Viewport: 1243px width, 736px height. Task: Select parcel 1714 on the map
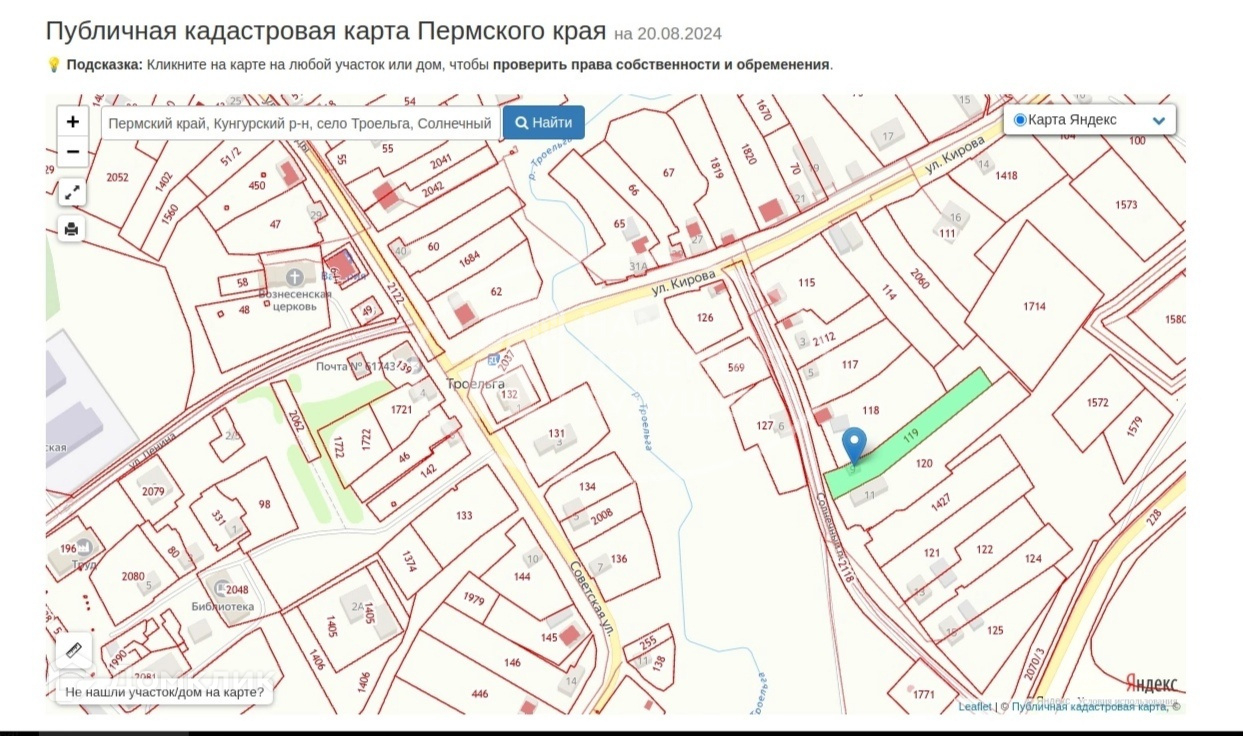tap(1034, 306)
